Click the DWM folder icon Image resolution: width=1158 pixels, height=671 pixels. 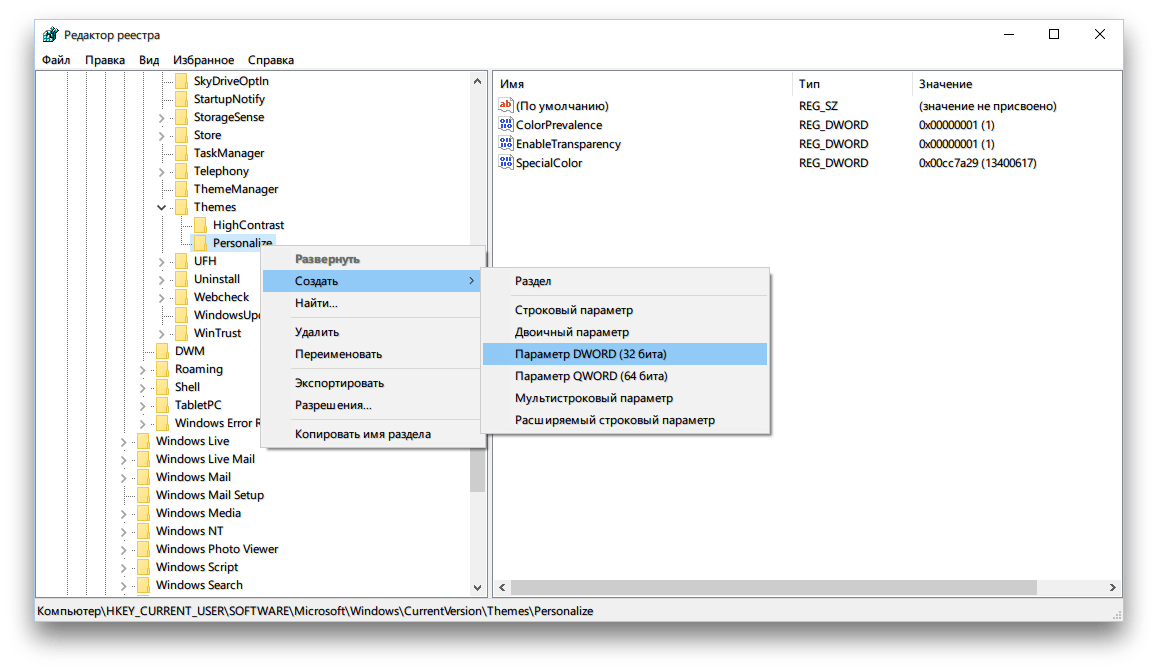click(x=162, y=351)
